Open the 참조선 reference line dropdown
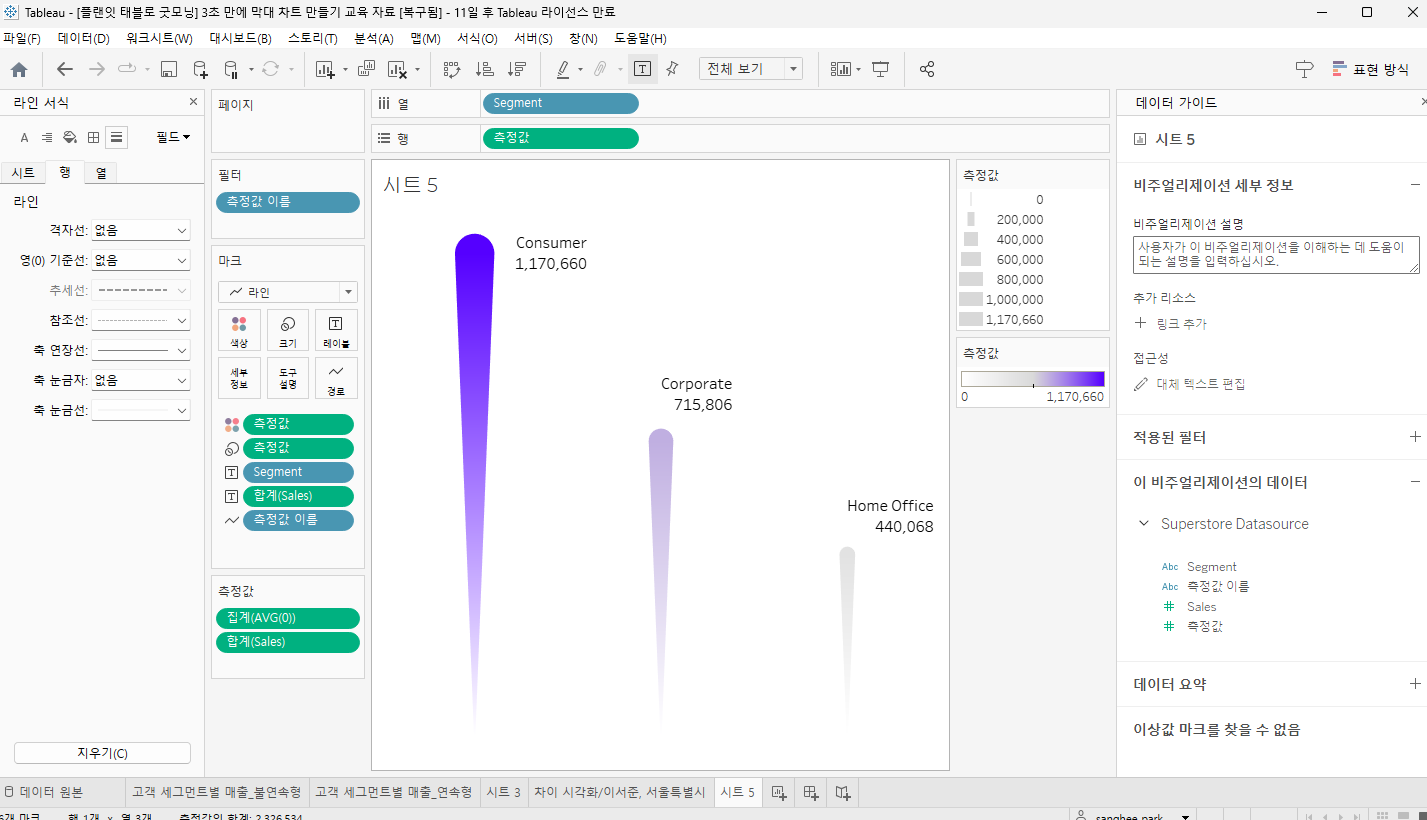Screen dimensions: 1427x820 pyautogui.click(x=141, y=321)
